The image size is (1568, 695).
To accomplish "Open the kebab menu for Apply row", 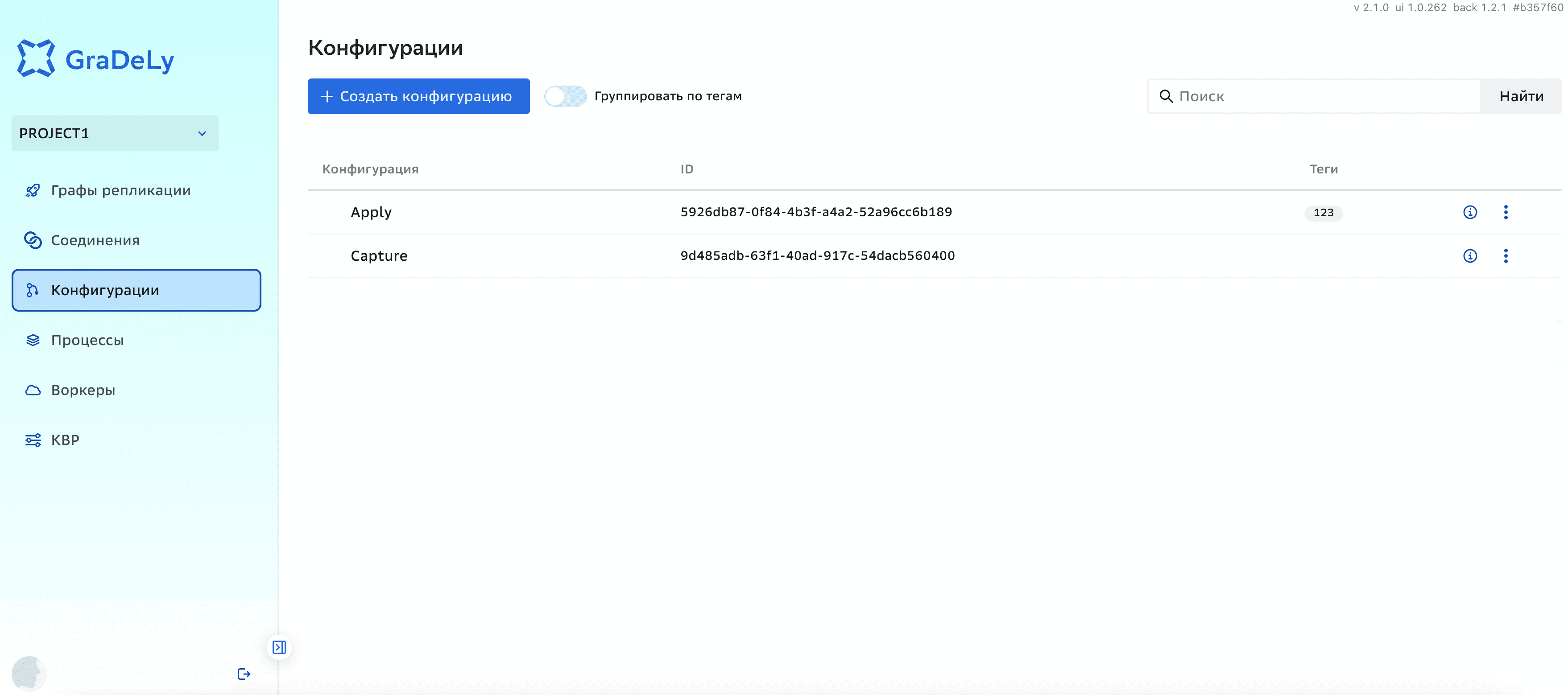I will [1506, 212].
